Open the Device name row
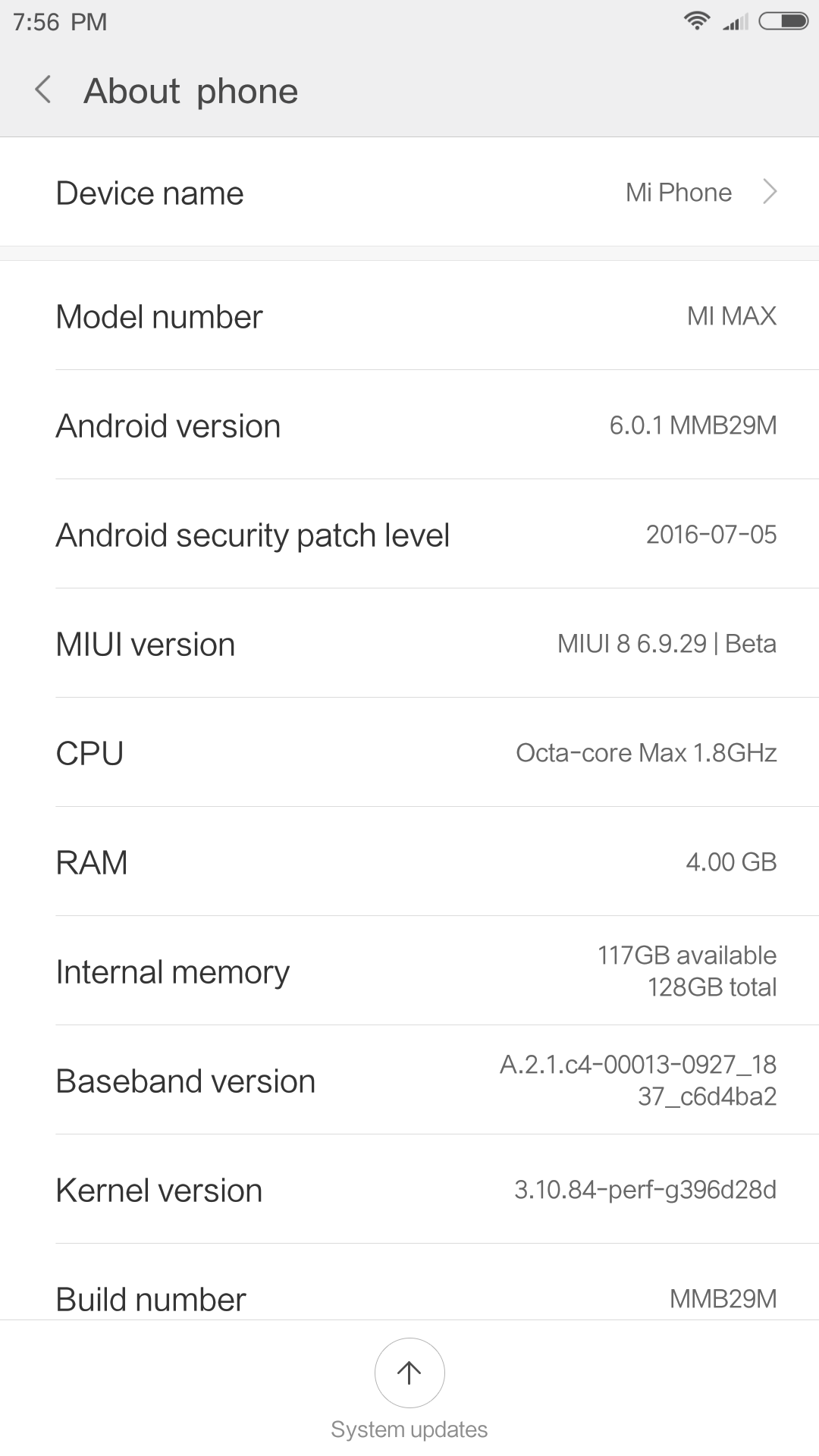The image size is (819, 1456). click(409, 193)
